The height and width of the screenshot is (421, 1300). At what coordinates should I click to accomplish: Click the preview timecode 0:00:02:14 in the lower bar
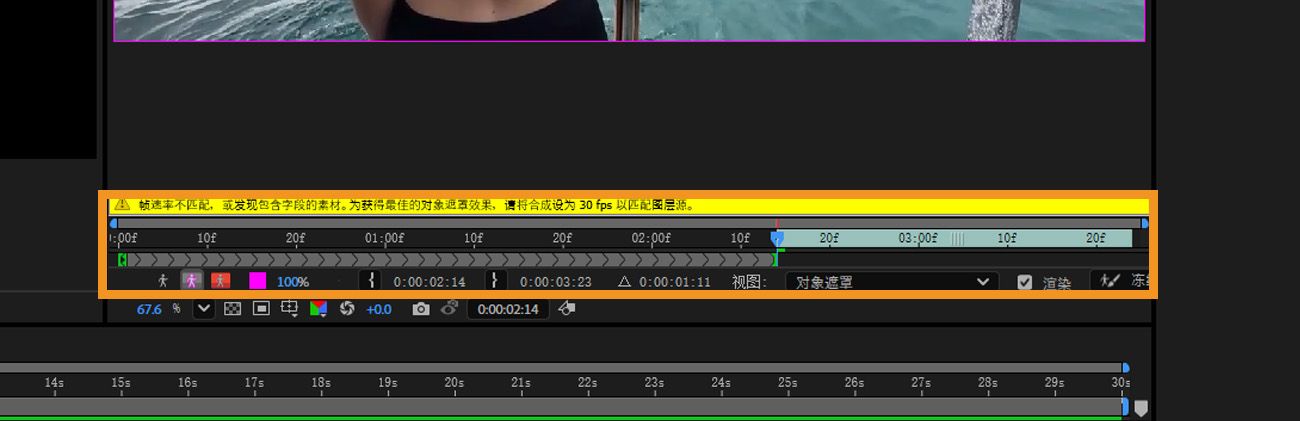click(508, 309)
